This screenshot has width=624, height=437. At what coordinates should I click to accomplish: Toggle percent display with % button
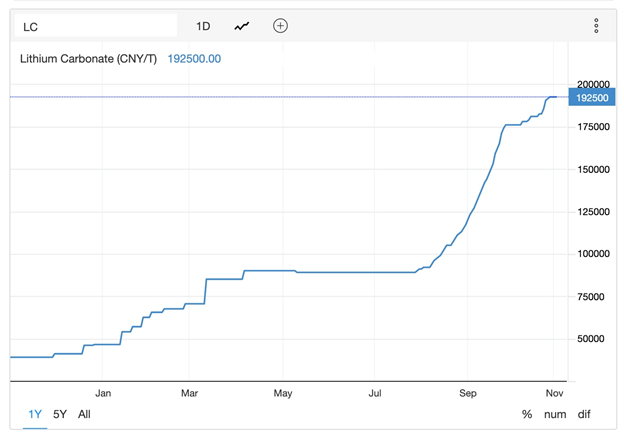point(526,414)
